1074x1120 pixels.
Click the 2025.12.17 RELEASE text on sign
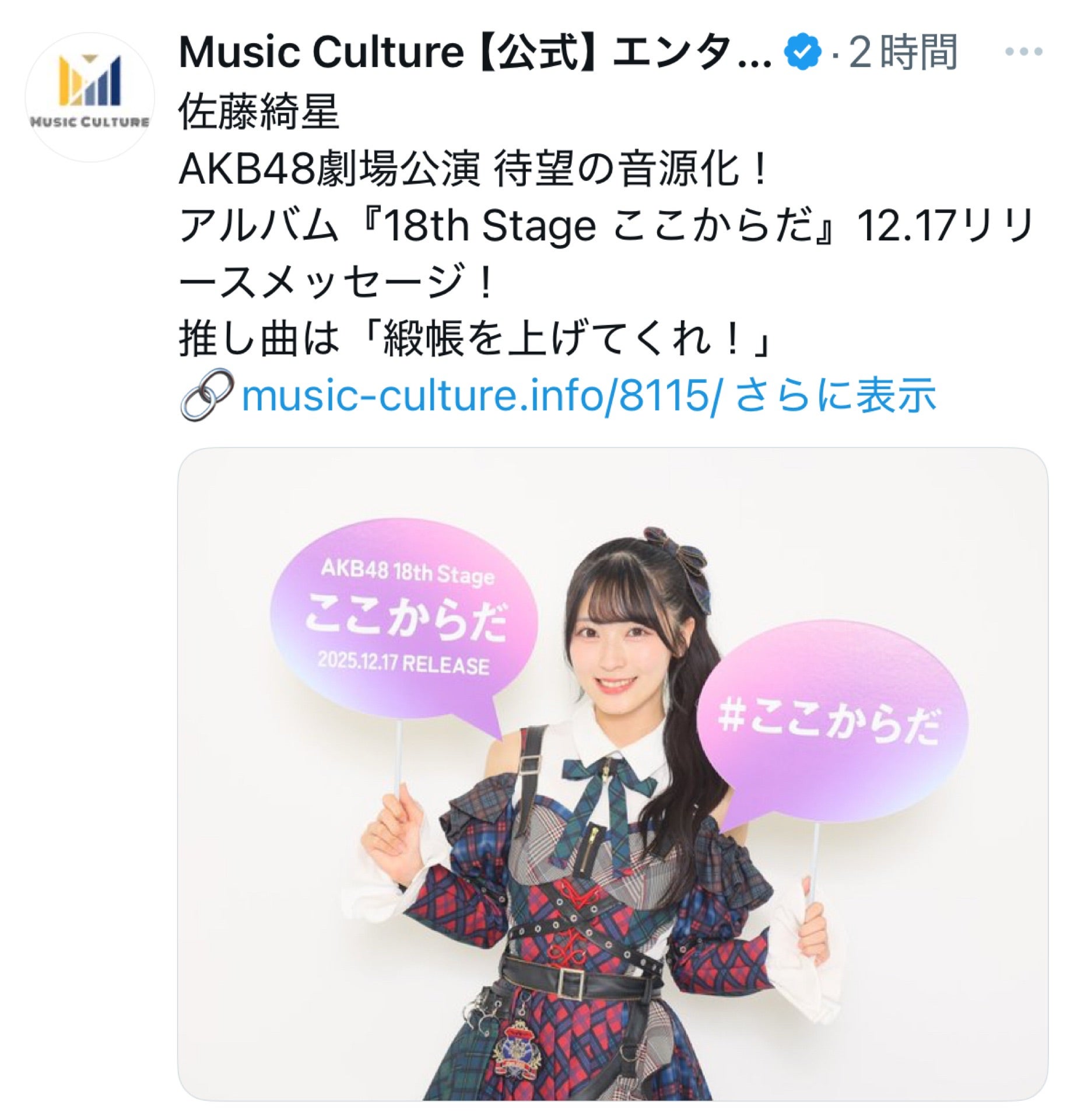[403, 663]
